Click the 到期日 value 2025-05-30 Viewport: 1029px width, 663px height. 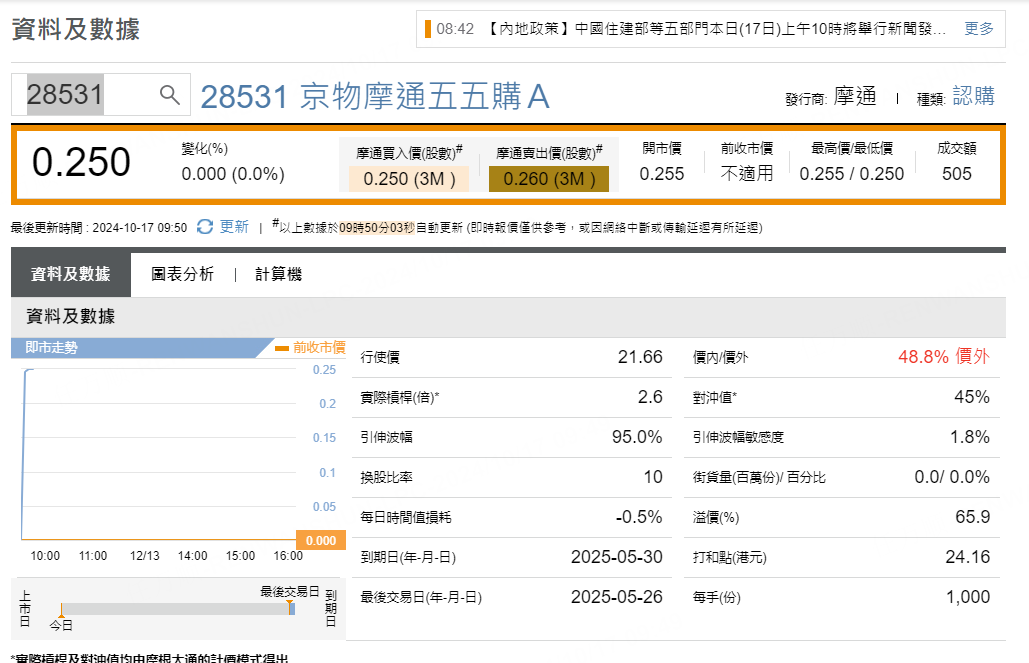[x=617, y=557]
